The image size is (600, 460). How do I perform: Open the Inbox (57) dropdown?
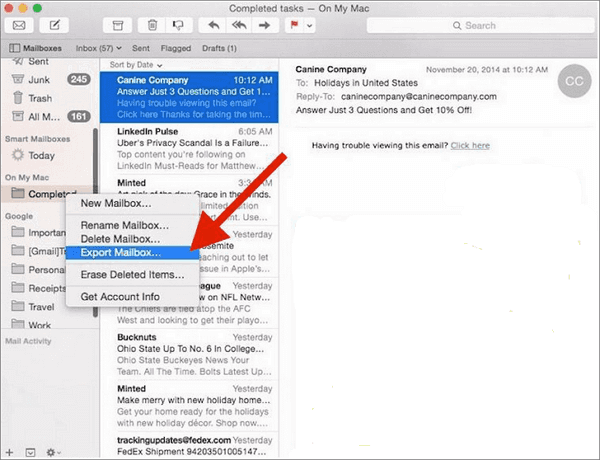(98, 48)
